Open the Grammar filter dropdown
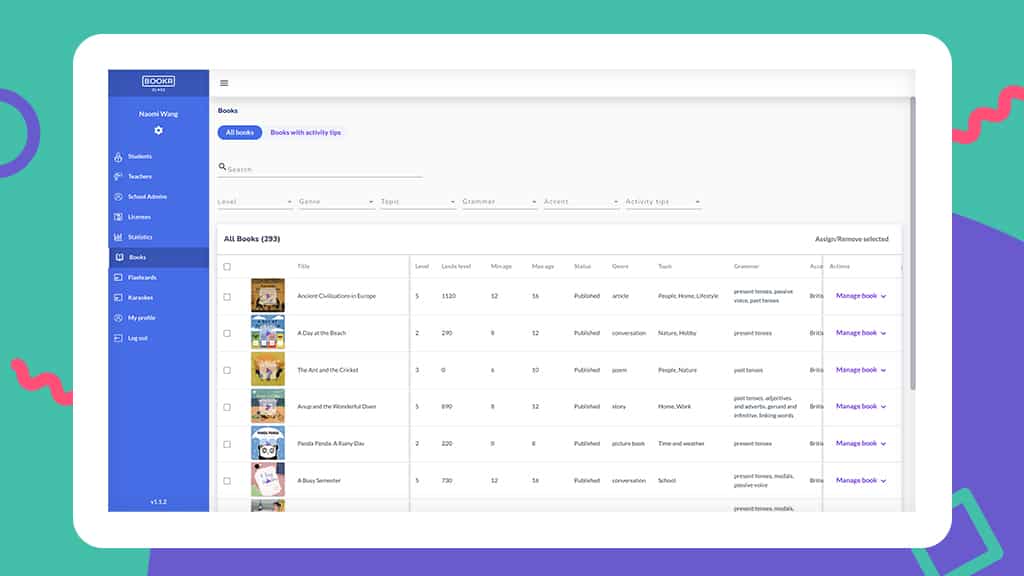The height and width of the screenshot is (576, 1024). click(x=500, y=202)
